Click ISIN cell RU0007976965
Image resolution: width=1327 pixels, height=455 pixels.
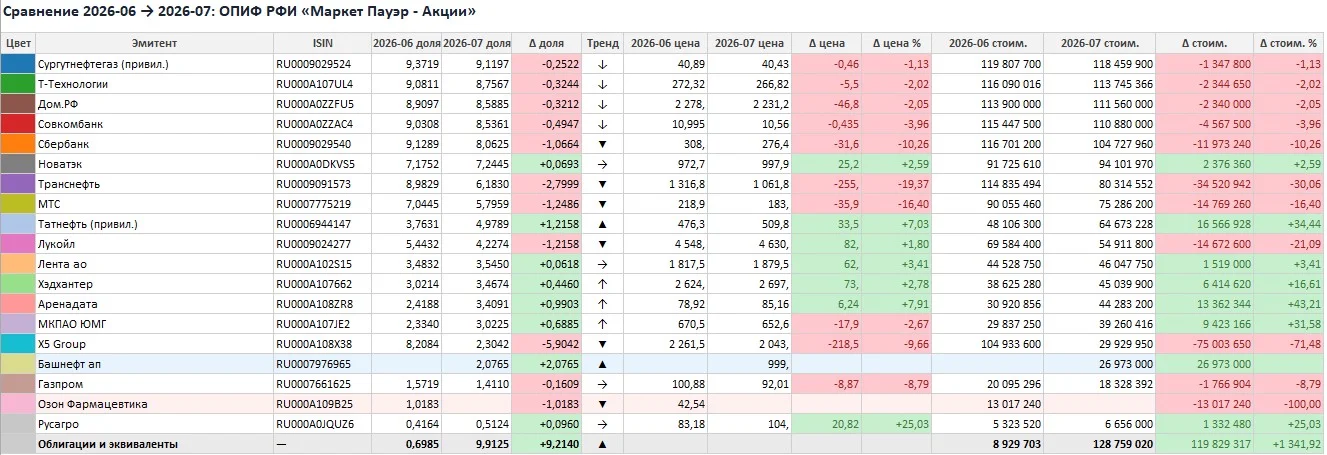(x=322, y=363)
